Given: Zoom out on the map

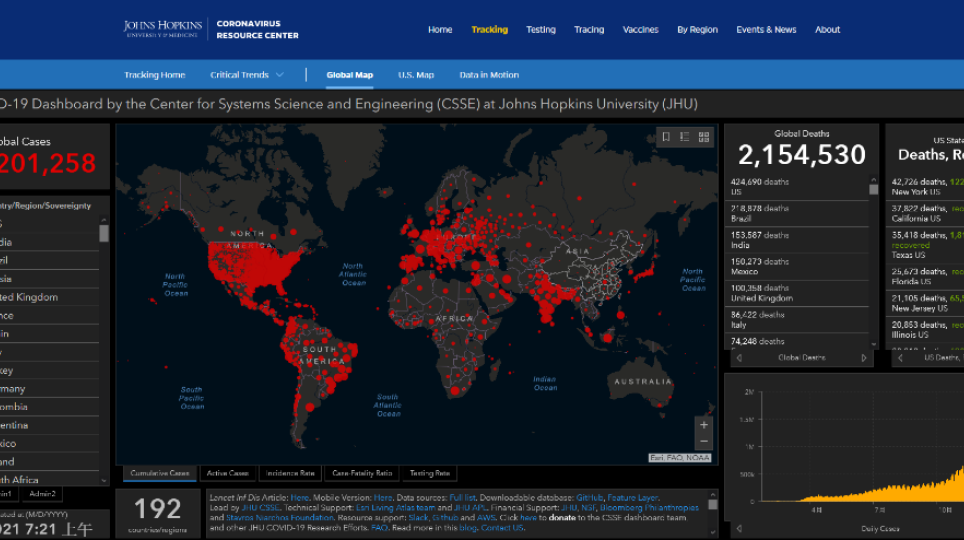Looking at the screenshot, I should click(x=704, y=442).
